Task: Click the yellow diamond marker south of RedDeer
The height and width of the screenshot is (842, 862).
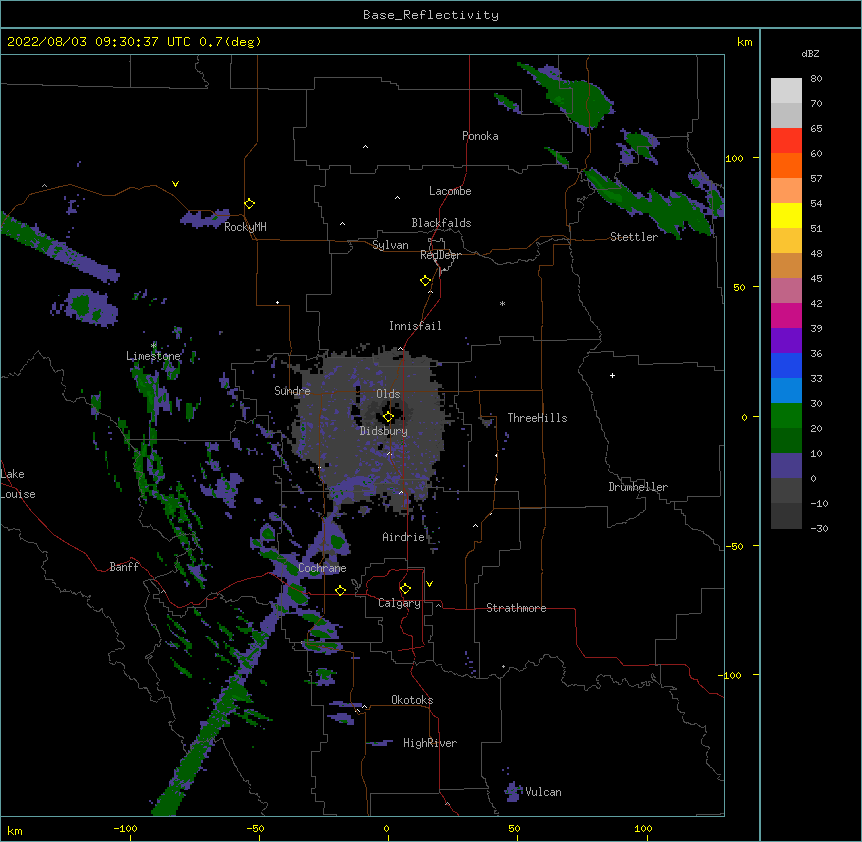Action: pos(425,281)
